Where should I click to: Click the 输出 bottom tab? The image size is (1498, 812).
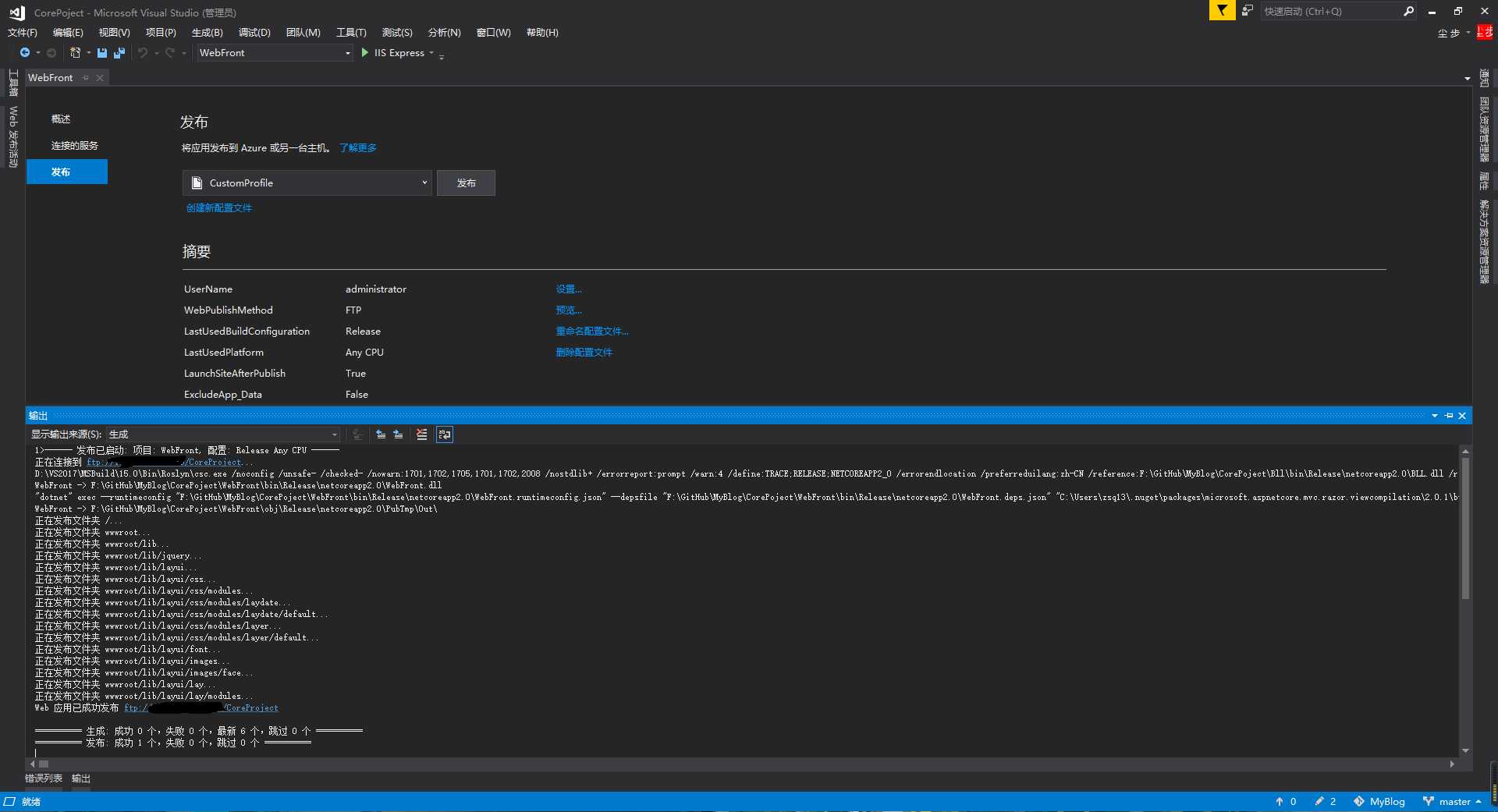click(x=81, y=778)
